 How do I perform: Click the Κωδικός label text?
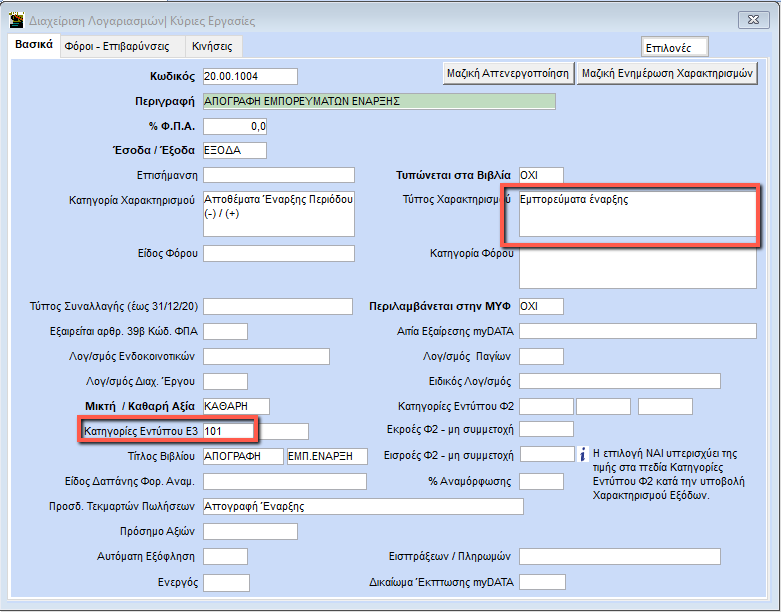[172, 77]
